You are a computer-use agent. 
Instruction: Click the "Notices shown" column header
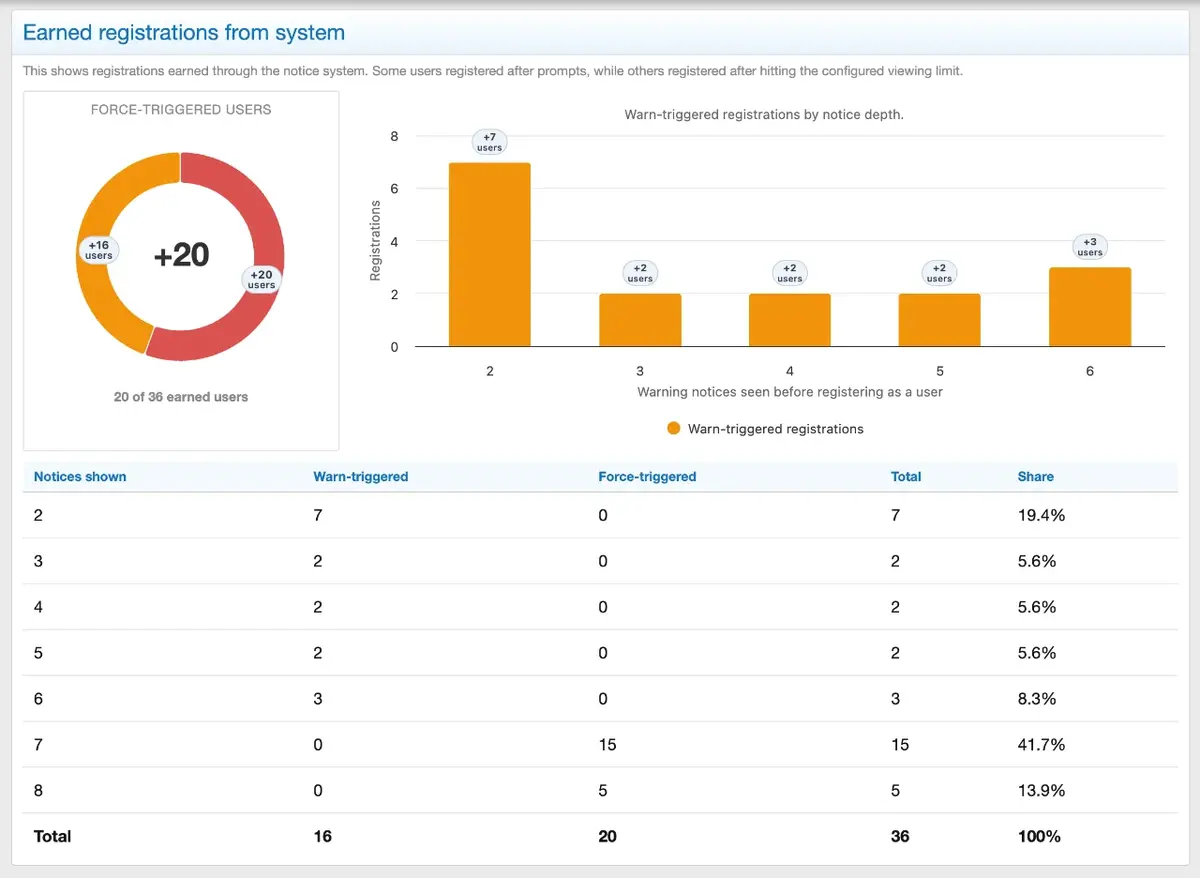pos(80,477)
